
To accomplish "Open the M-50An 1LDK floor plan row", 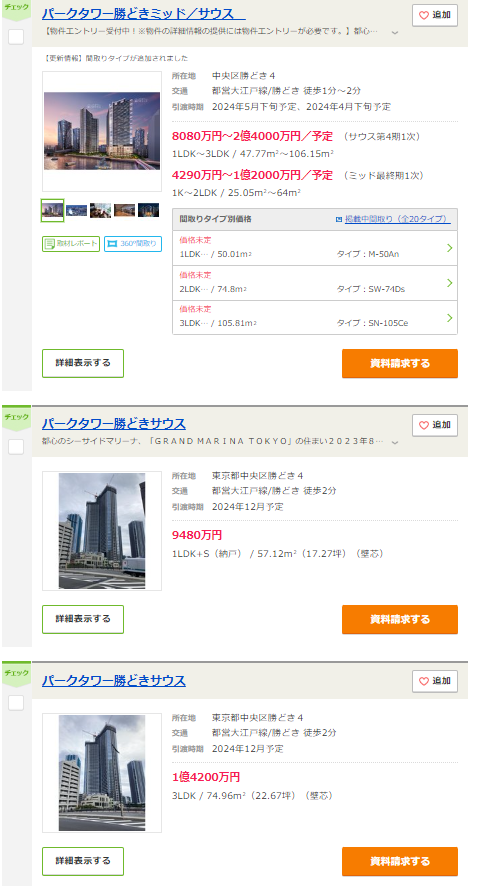I will [315, 248].
